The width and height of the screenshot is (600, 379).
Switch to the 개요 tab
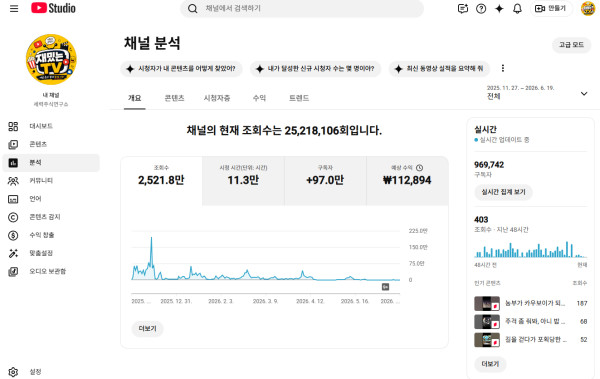coord(134,98)
